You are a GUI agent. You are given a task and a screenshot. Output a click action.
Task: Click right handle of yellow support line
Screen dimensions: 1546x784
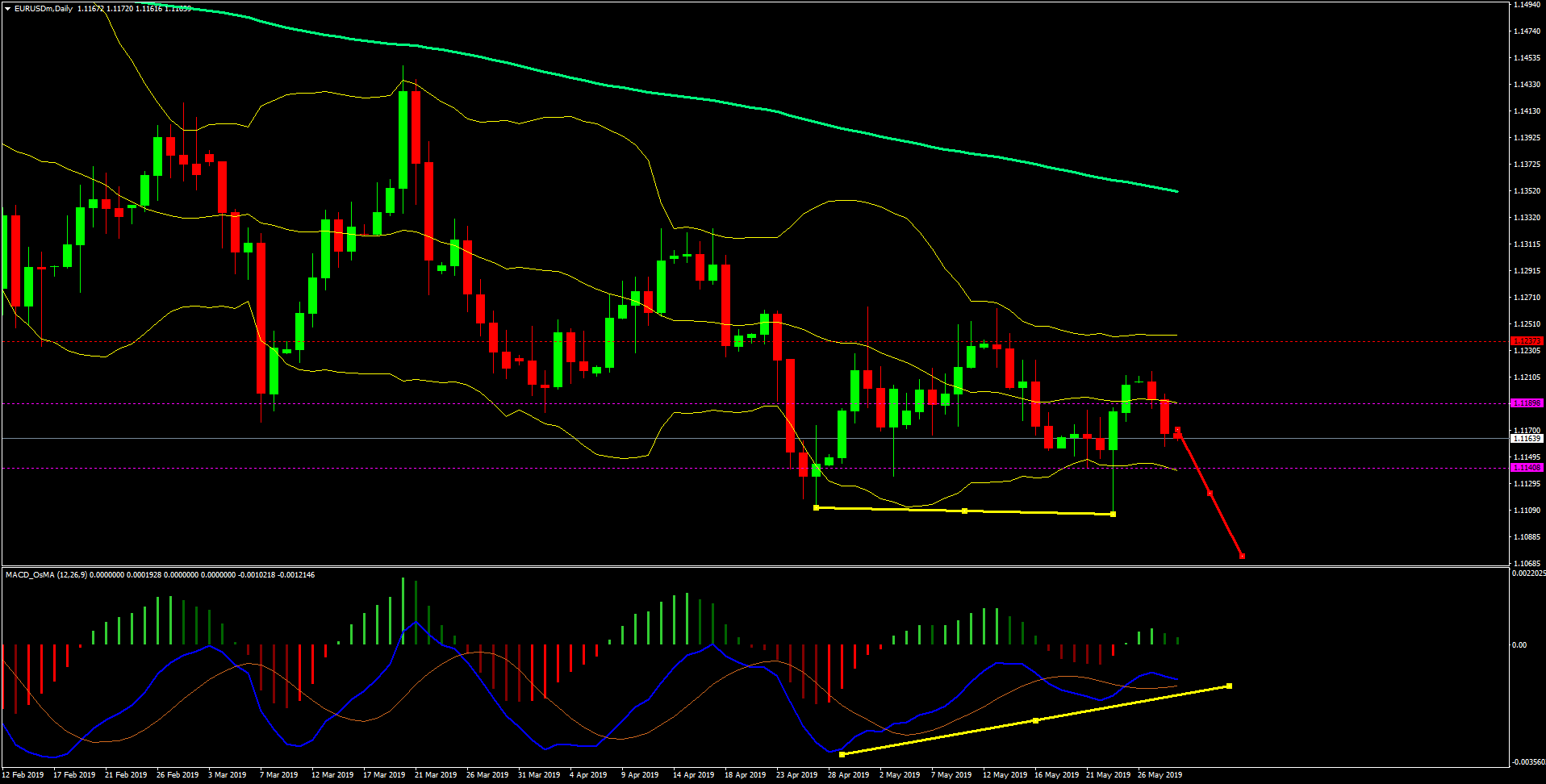pos(1114,514)
